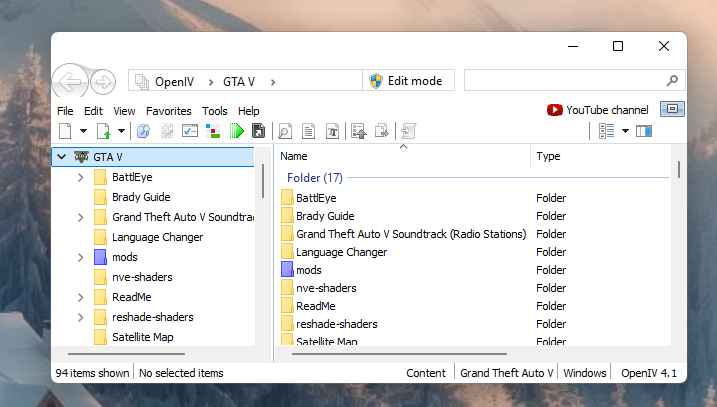Click the document with magnifier icon
The image size is (717, 407).
[285, 131]
